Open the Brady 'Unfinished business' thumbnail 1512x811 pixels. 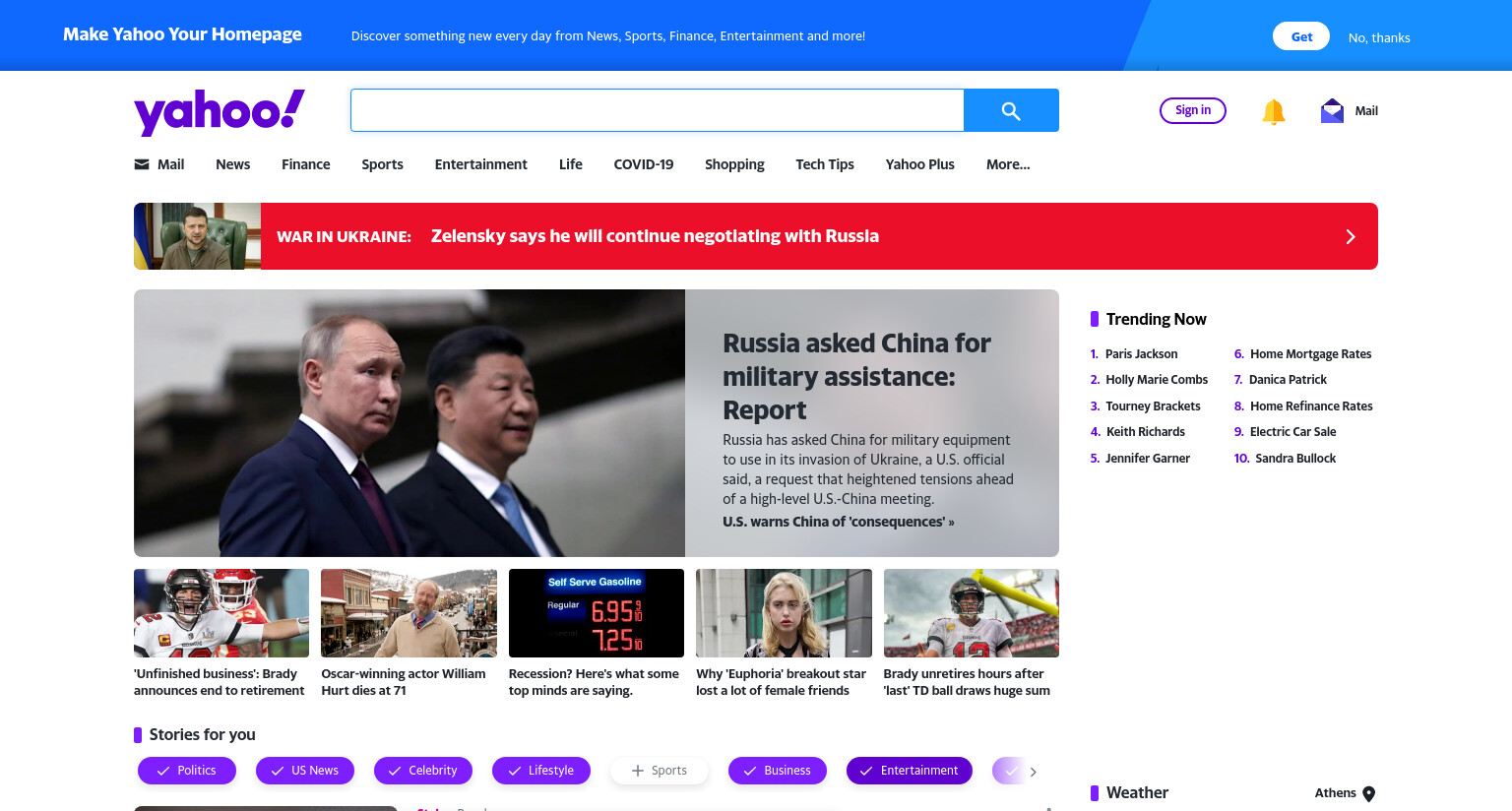pos(221,613)
